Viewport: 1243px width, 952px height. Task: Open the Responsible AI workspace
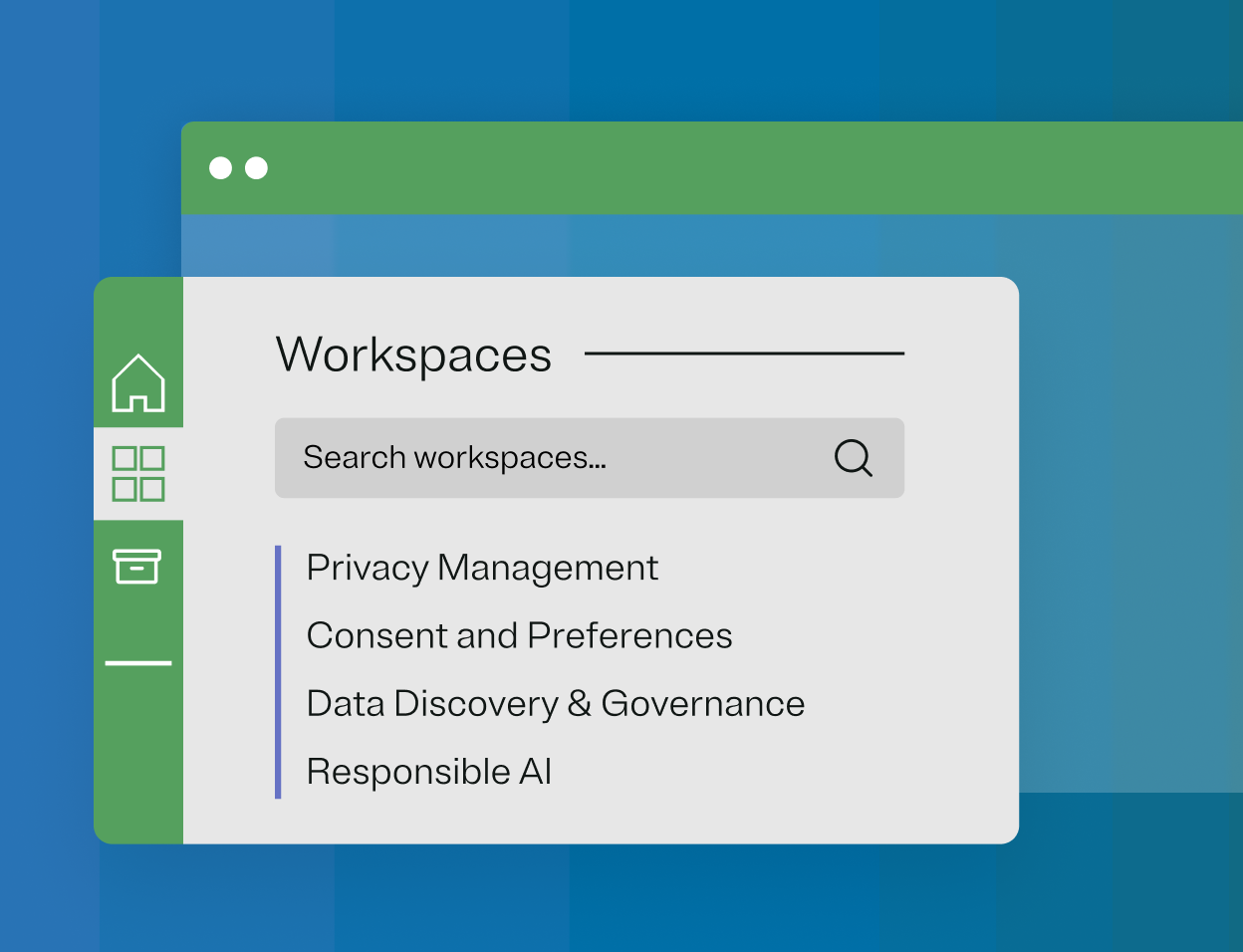point(428,771)
